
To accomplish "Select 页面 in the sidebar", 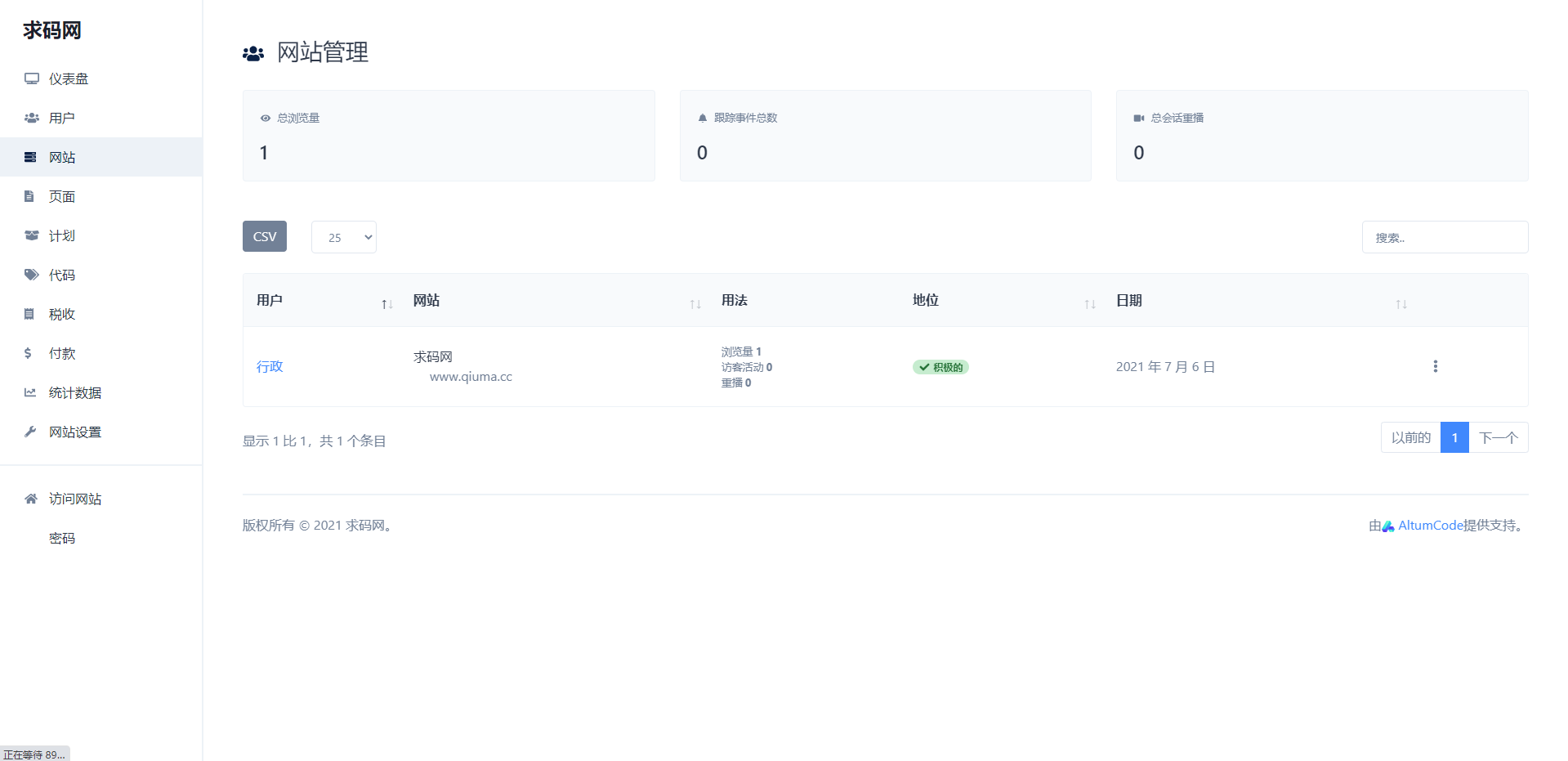I will pos(101,196).
